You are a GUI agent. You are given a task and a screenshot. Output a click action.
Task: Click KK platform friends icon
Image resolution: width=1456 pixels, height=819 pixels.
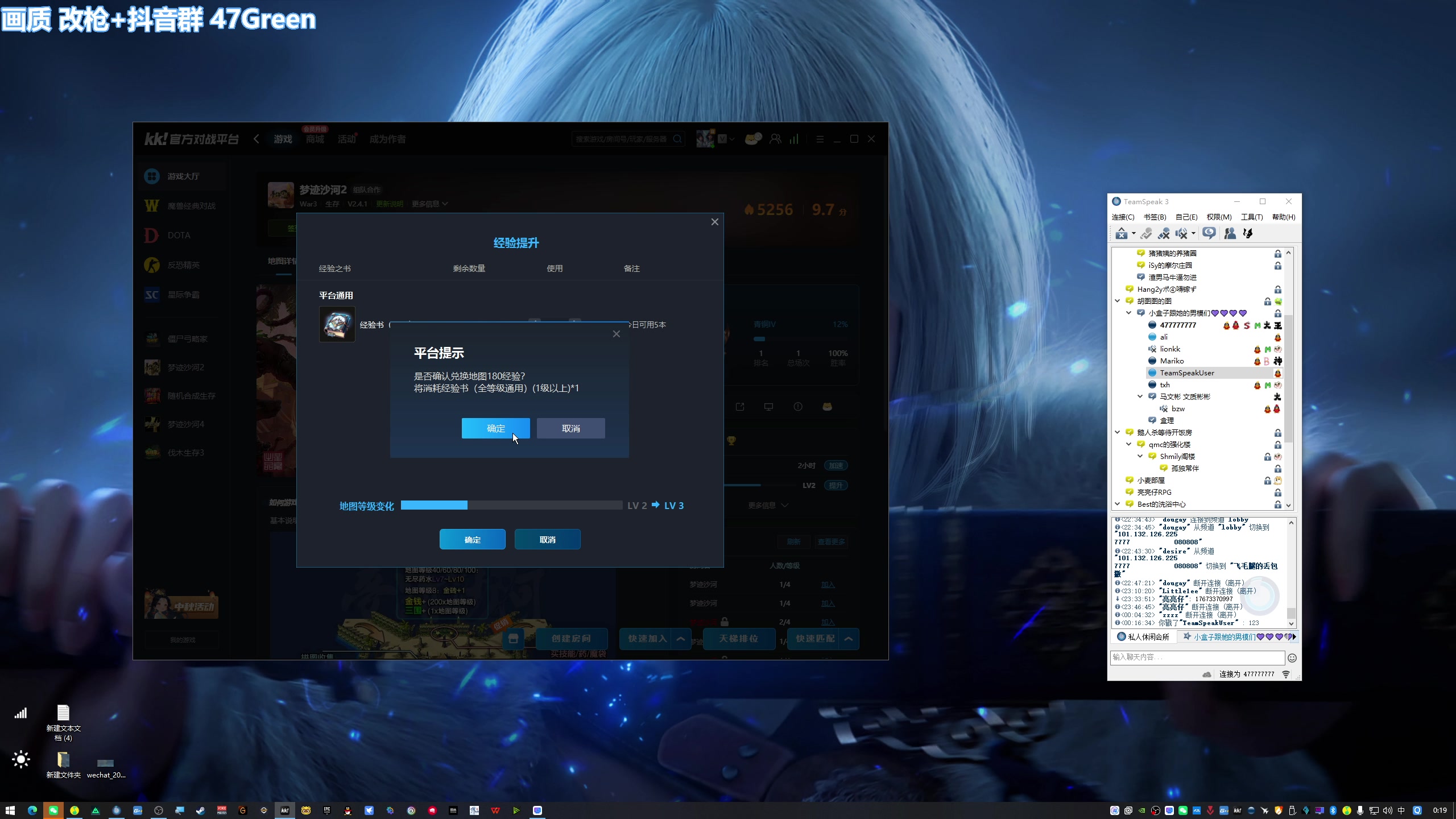pos(775,139)
